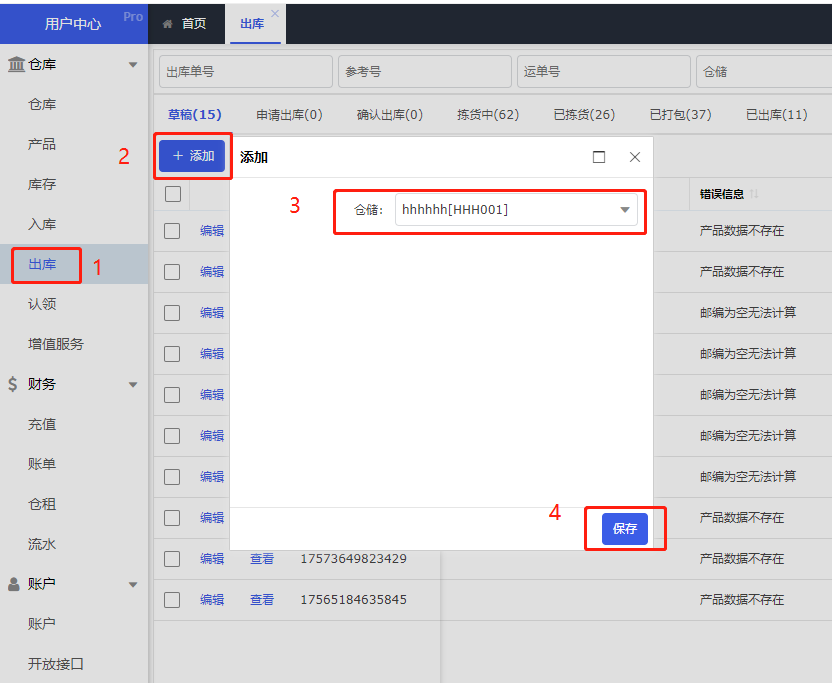
Task: Open the 已拣货(26) status tab
Action: 584,115
